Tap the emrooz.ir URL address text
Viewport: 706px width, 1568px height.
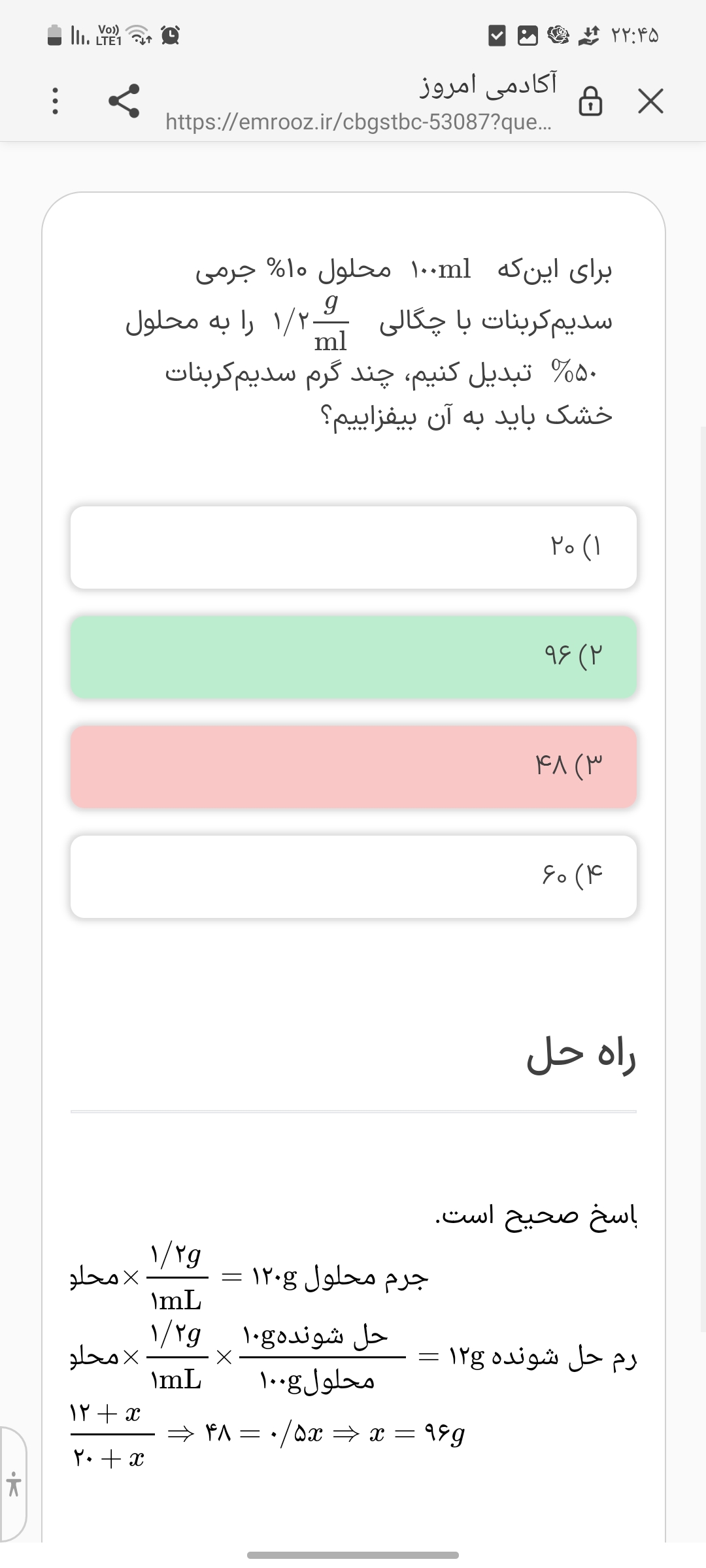pos(358,122)
